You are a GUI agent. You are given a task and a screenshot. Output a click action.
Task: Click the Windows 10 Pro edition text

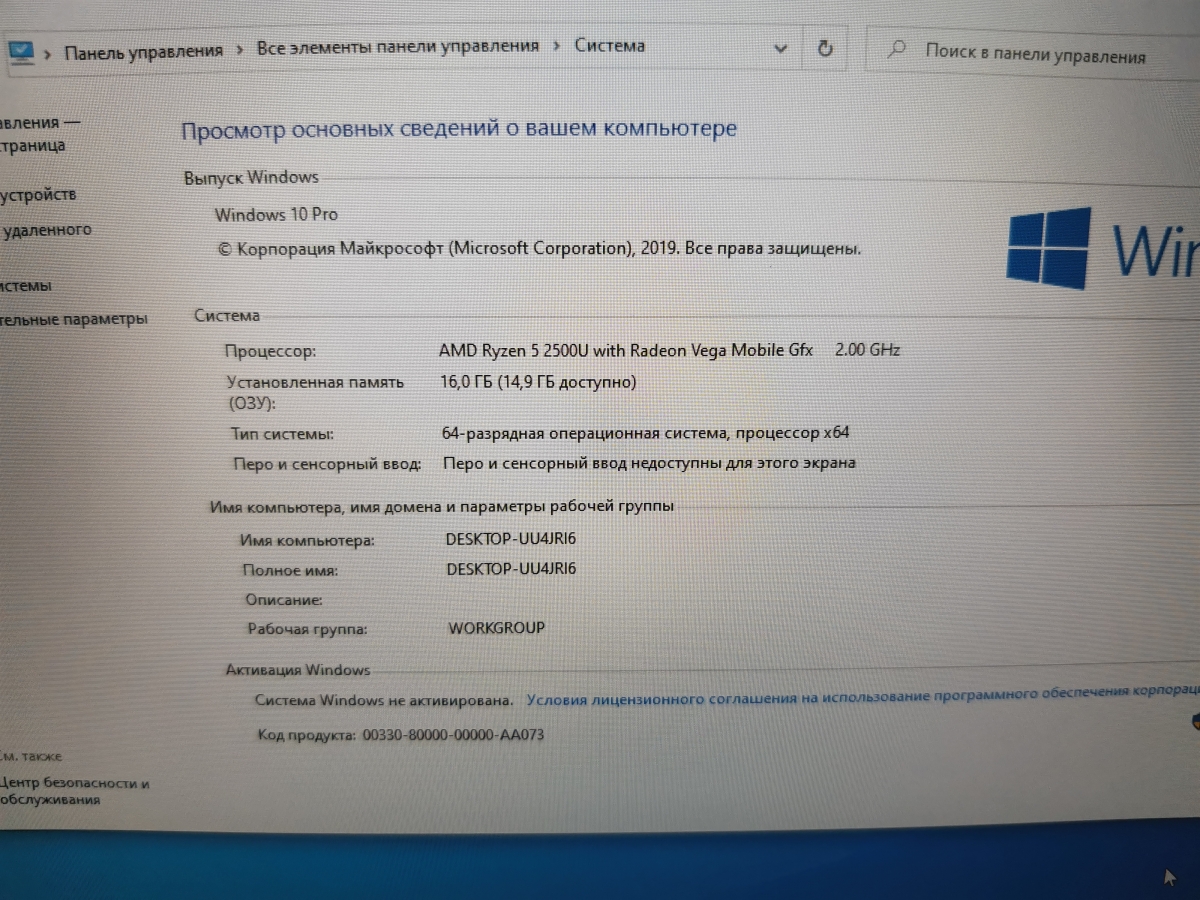[276, 214]
